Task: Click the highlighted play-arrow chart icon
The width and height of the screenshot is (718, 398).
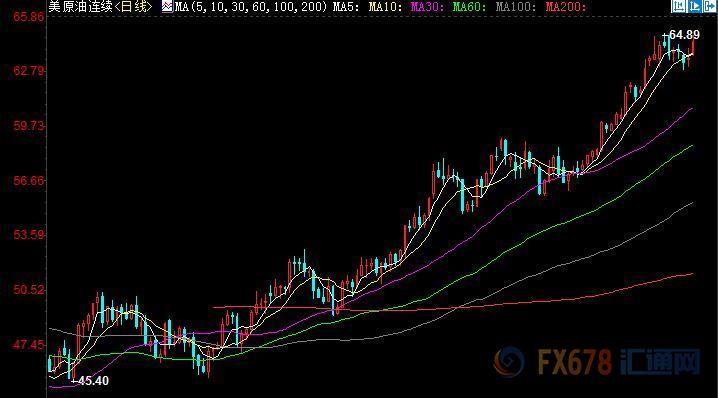Action: point(694,6)
